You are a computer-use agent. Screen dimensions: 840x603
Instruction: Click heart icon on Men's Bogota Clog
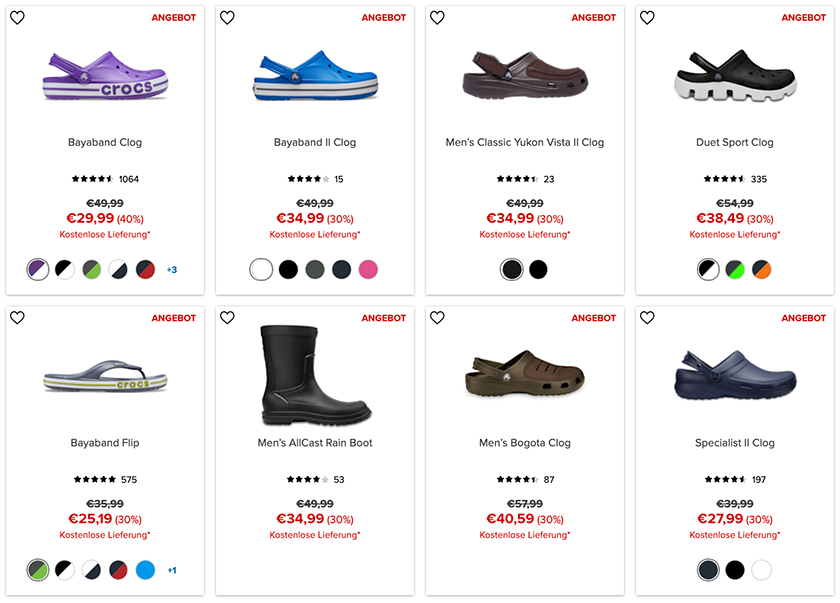(437, 318)
